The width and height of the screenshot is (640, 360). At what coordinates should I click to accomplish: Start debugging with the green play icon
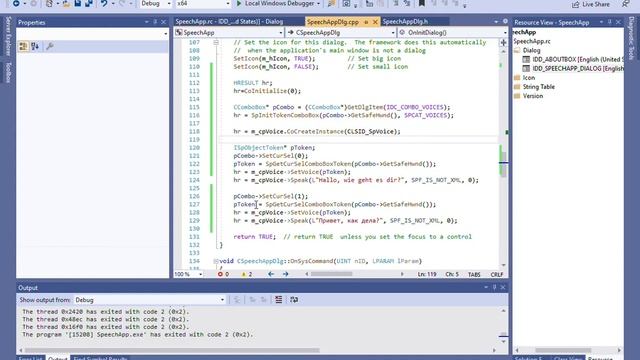(x=239, y=4)
